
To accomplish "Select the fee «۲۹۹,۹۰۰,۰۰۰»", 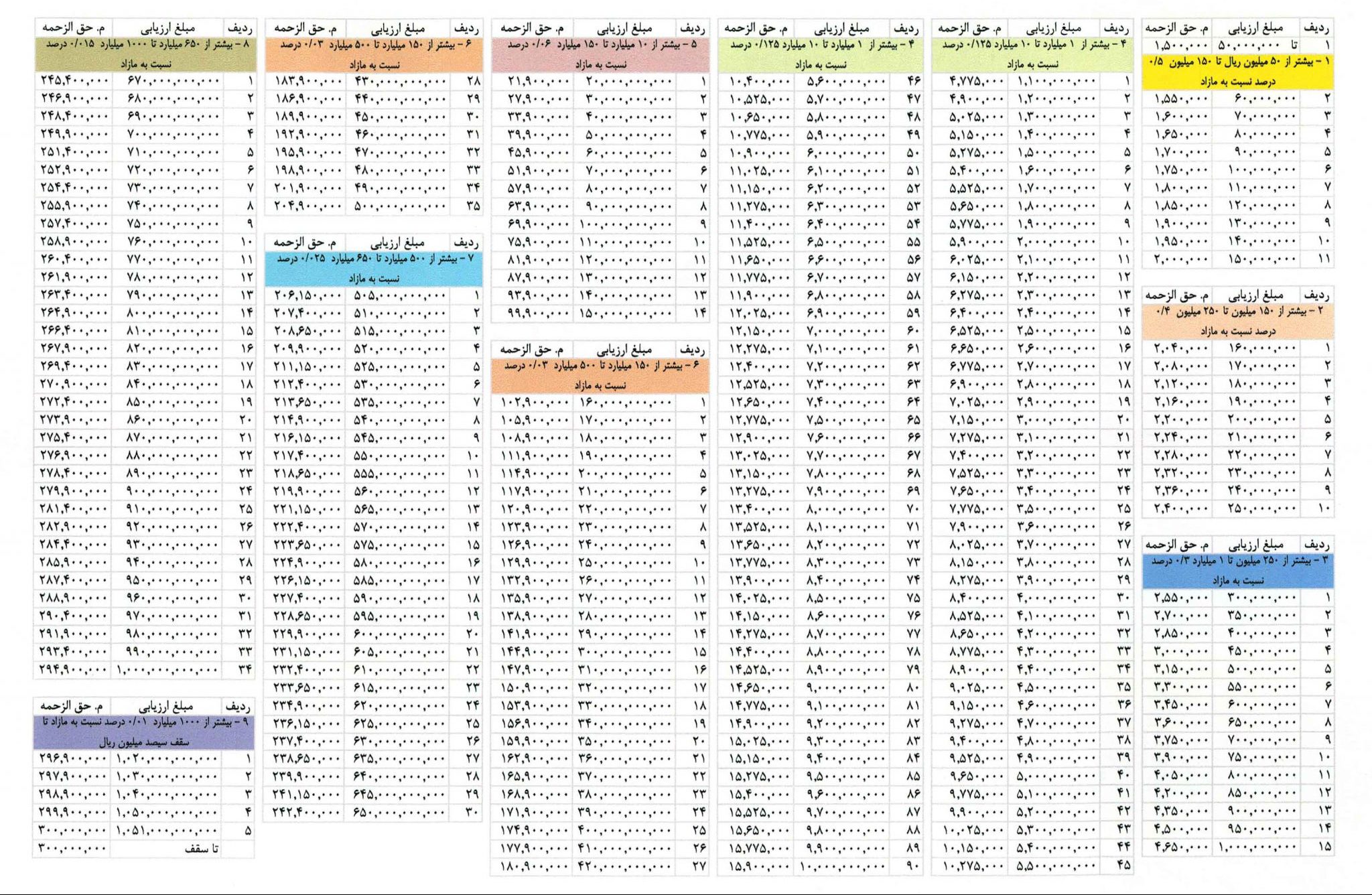I will [74, 813].
